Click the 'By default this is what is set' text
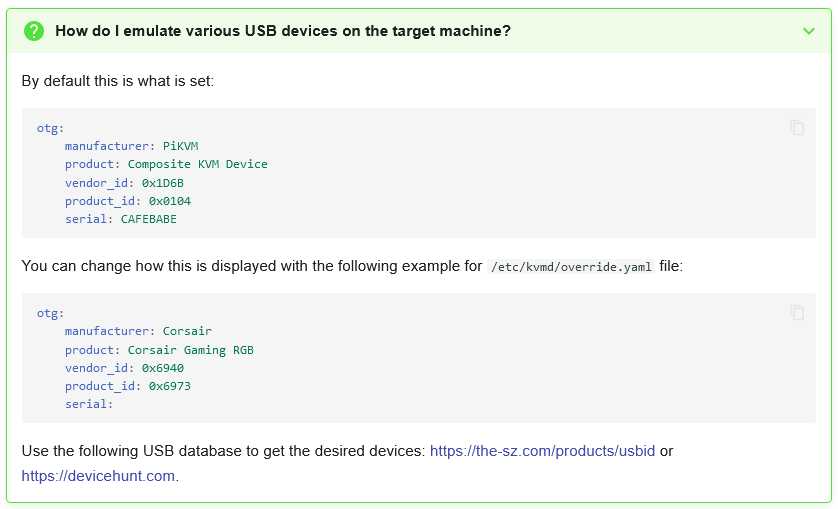838x509 pixels. click(x=118, y=81)
